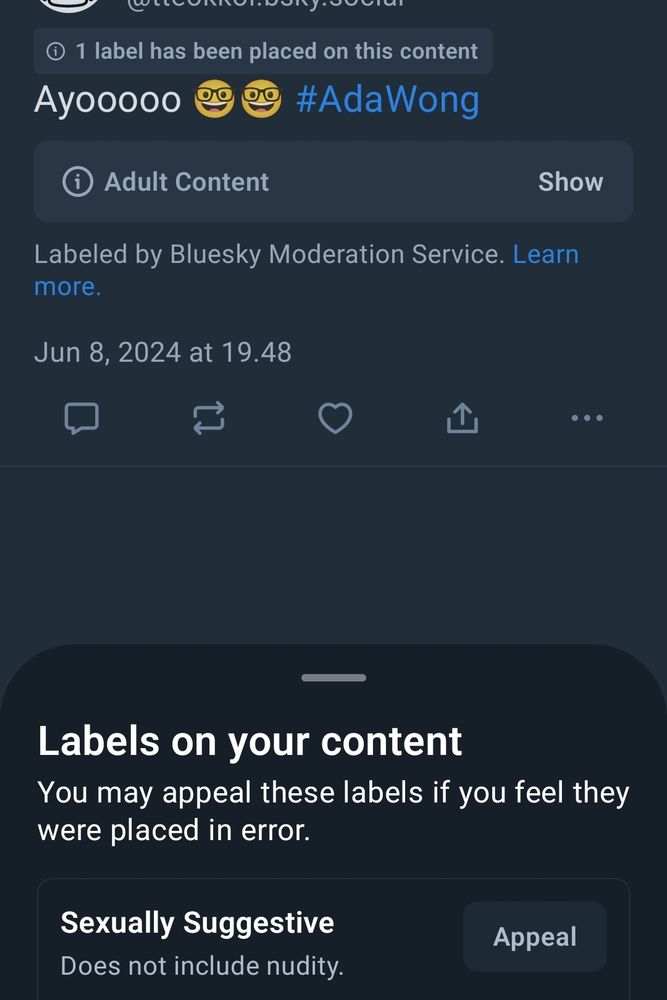Click the info icon beside Adult Content
Screen dimensions: 667x1000
77,182
